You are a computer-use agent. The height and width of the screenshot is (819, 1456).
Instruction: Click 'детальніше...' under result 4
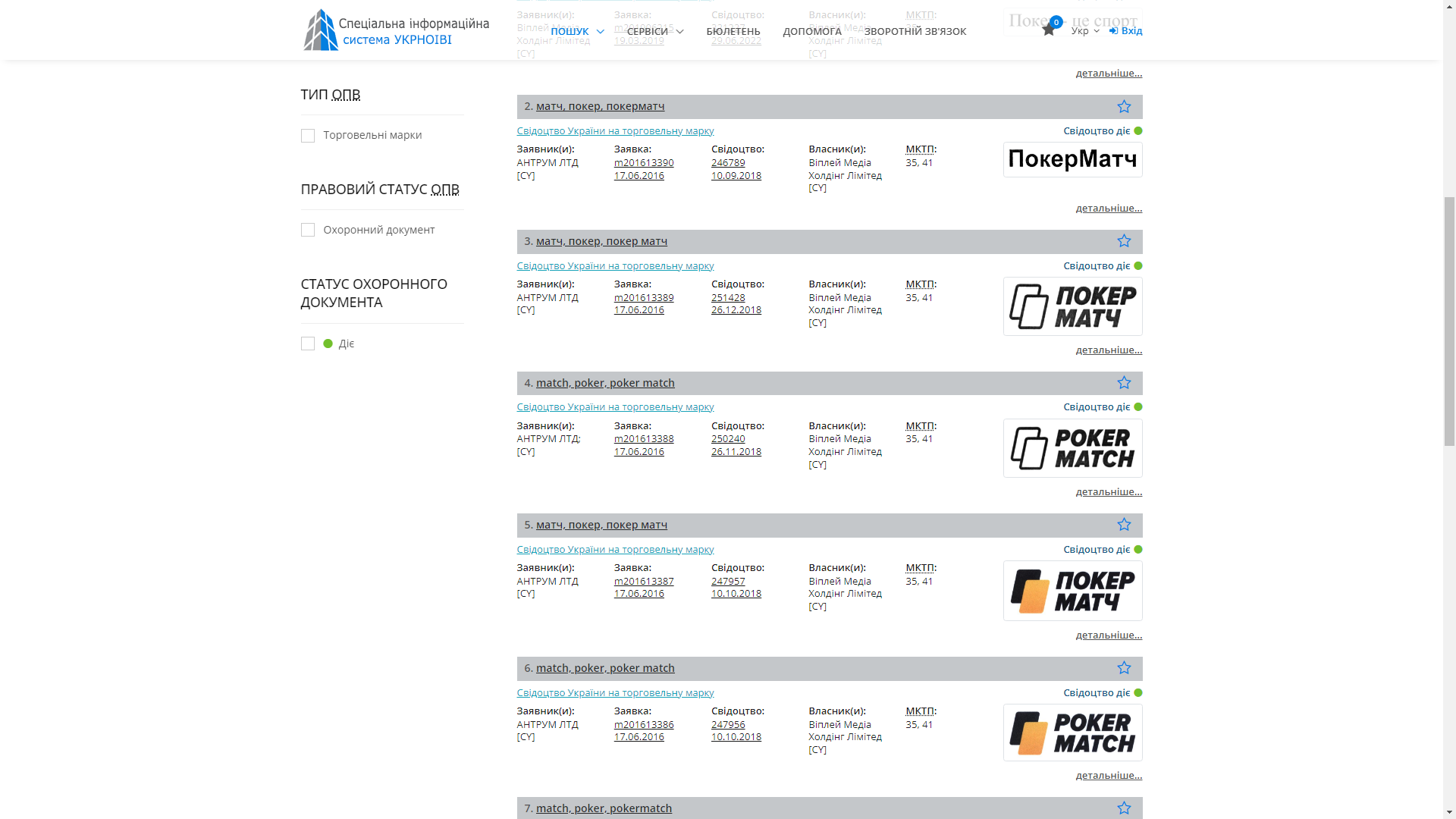tap(1108, 492)
